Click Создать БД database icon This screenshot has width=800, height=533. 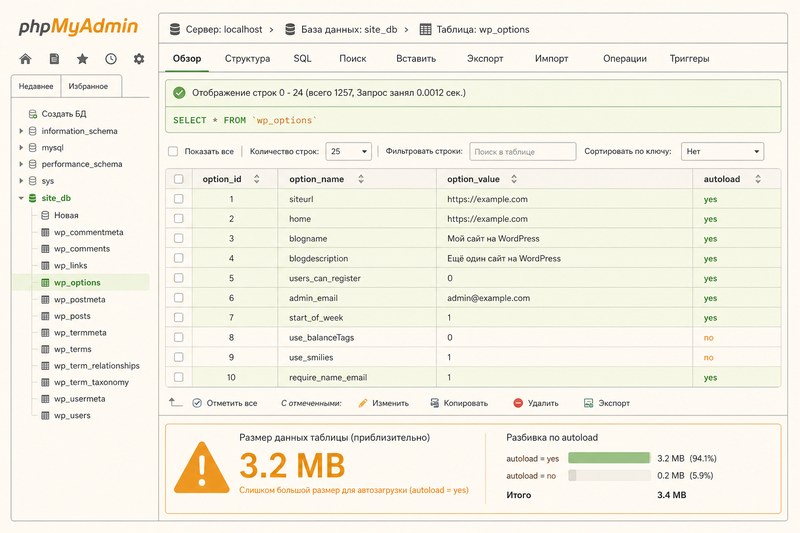tap(33, 114)
